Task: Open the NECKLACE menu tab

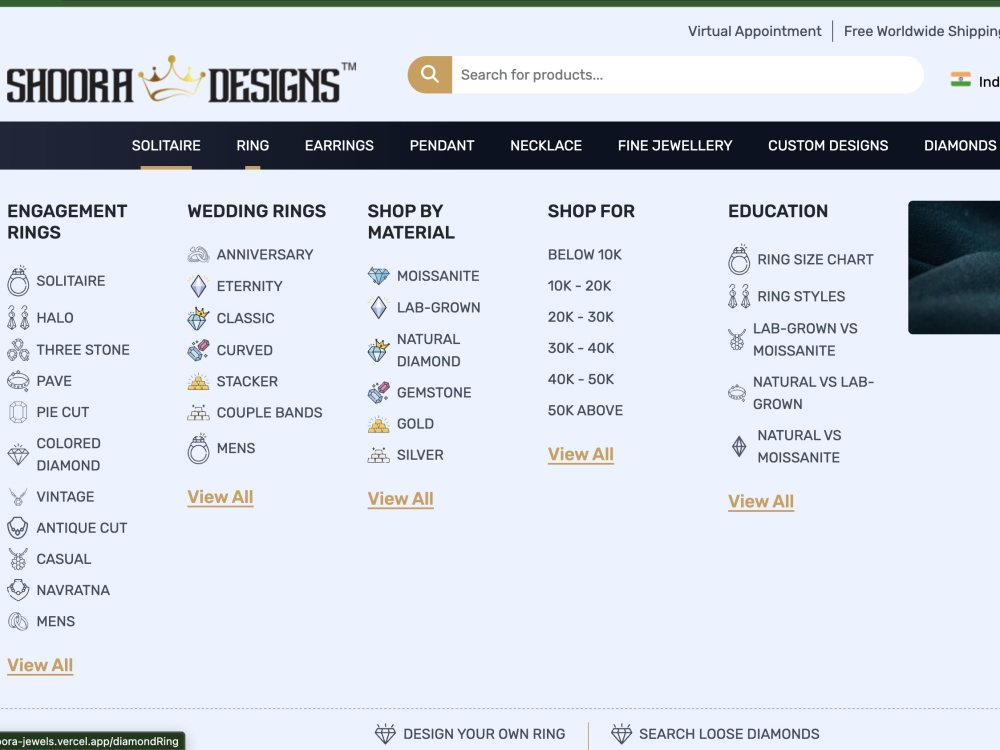Action: pos(546,145)
